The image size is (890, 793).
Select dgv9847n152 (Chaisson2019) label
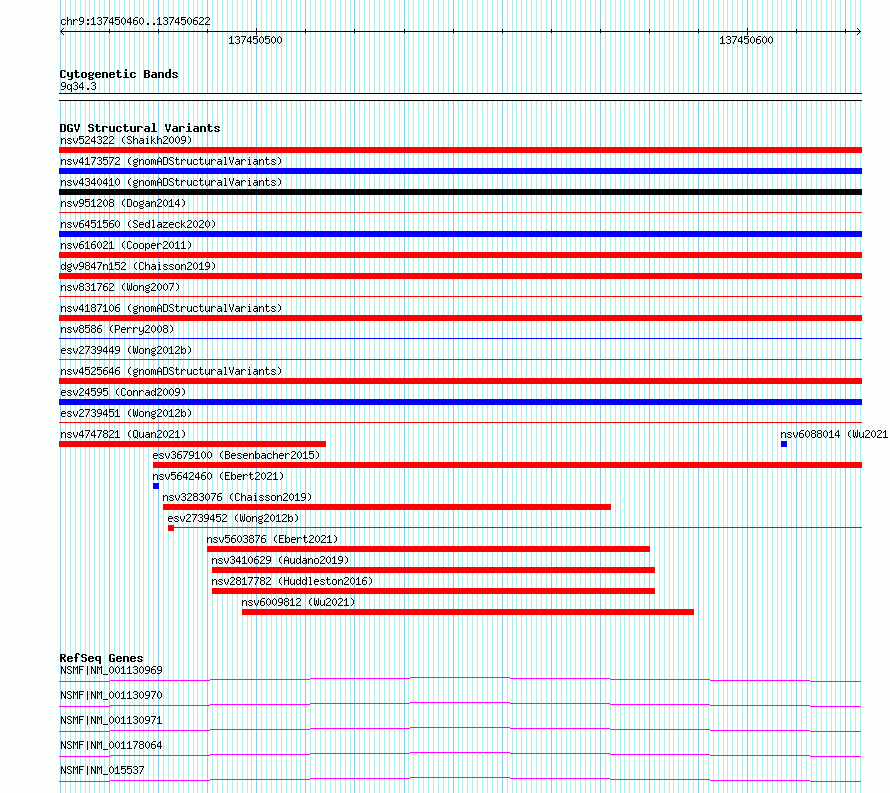[138, 266]
